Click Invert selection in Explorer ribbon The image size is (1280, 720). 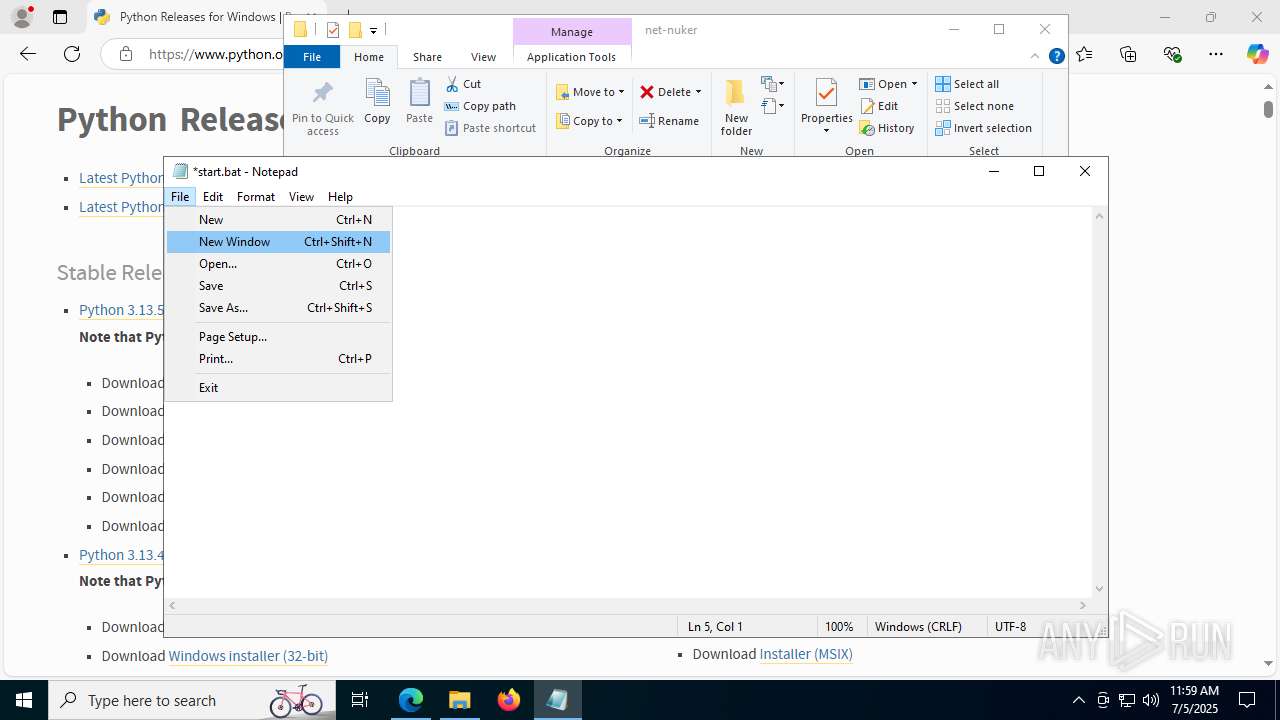coord(983,128)
